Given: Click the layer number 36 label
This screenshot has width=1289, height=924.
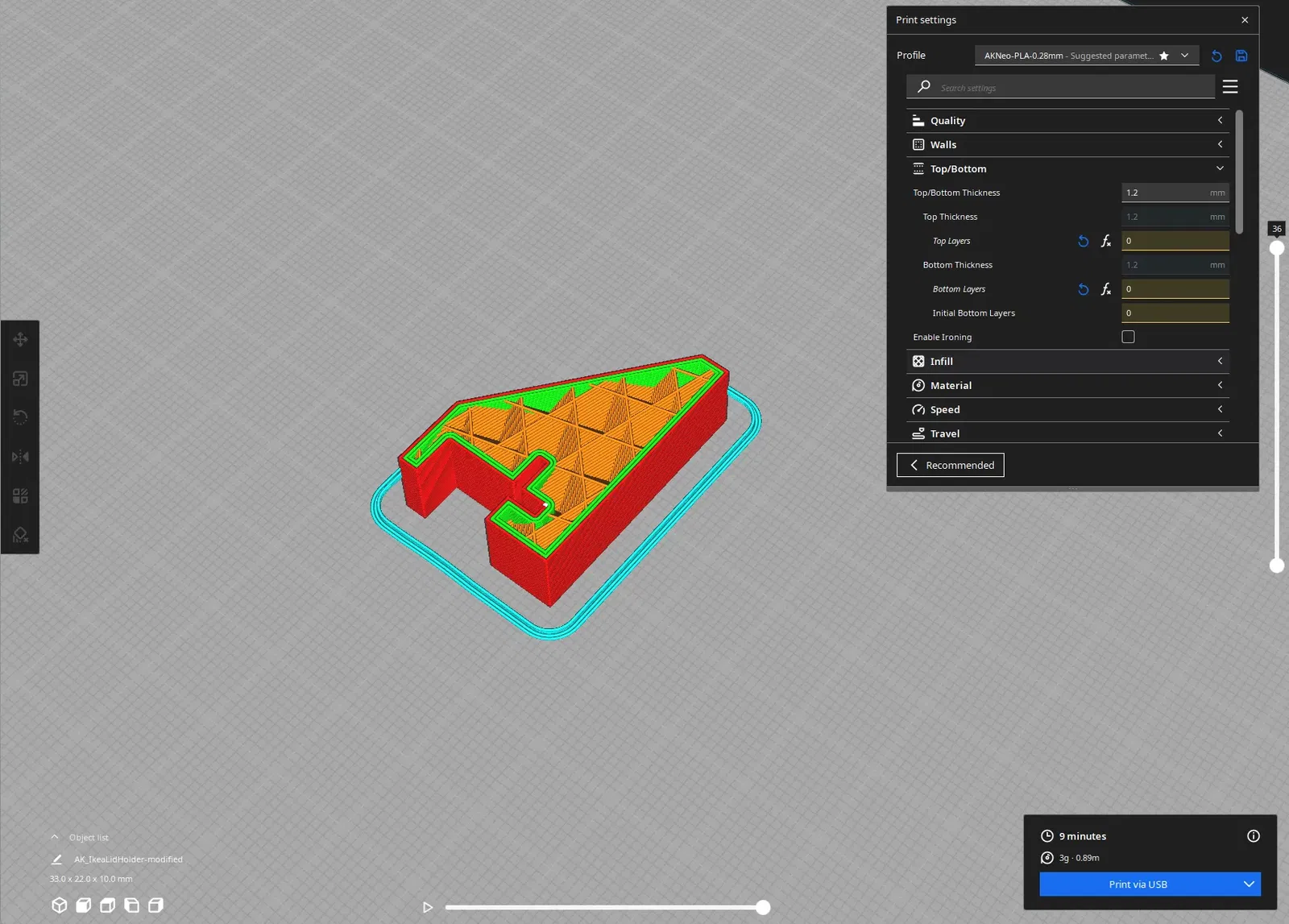Looking at the screenshot, I should tap(1277, 229).
